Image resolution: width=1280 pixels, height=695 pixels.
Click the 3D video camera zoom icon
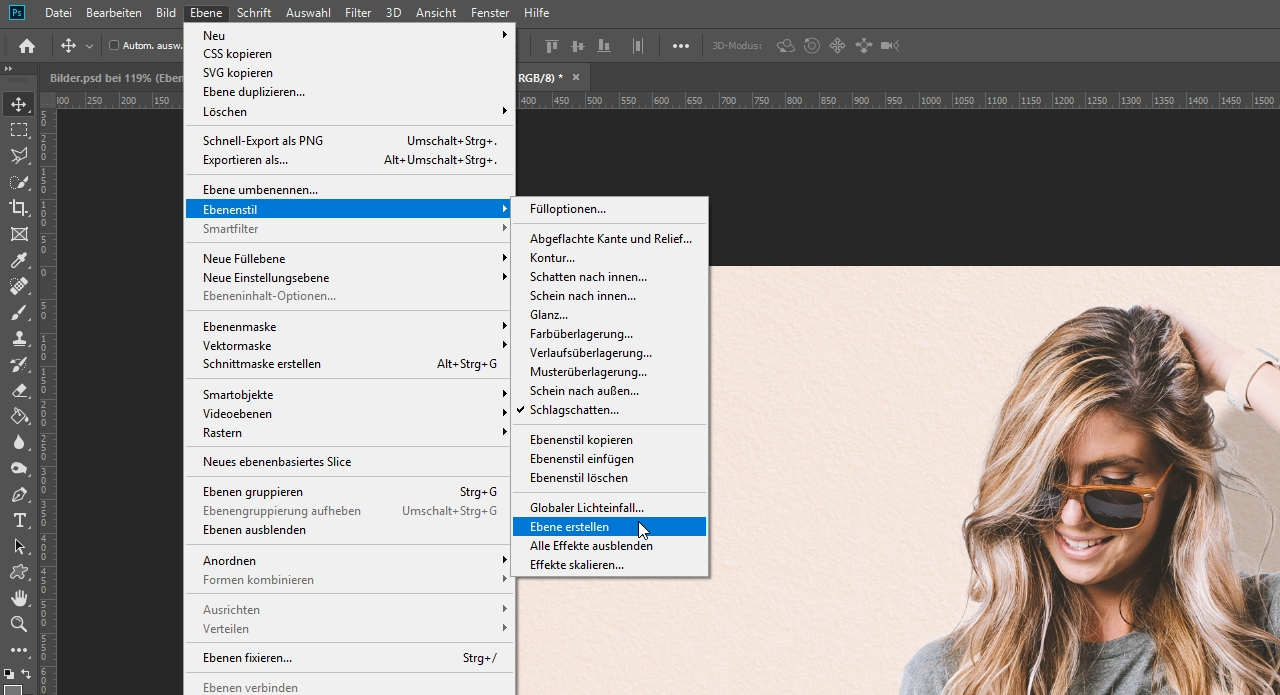890,46
